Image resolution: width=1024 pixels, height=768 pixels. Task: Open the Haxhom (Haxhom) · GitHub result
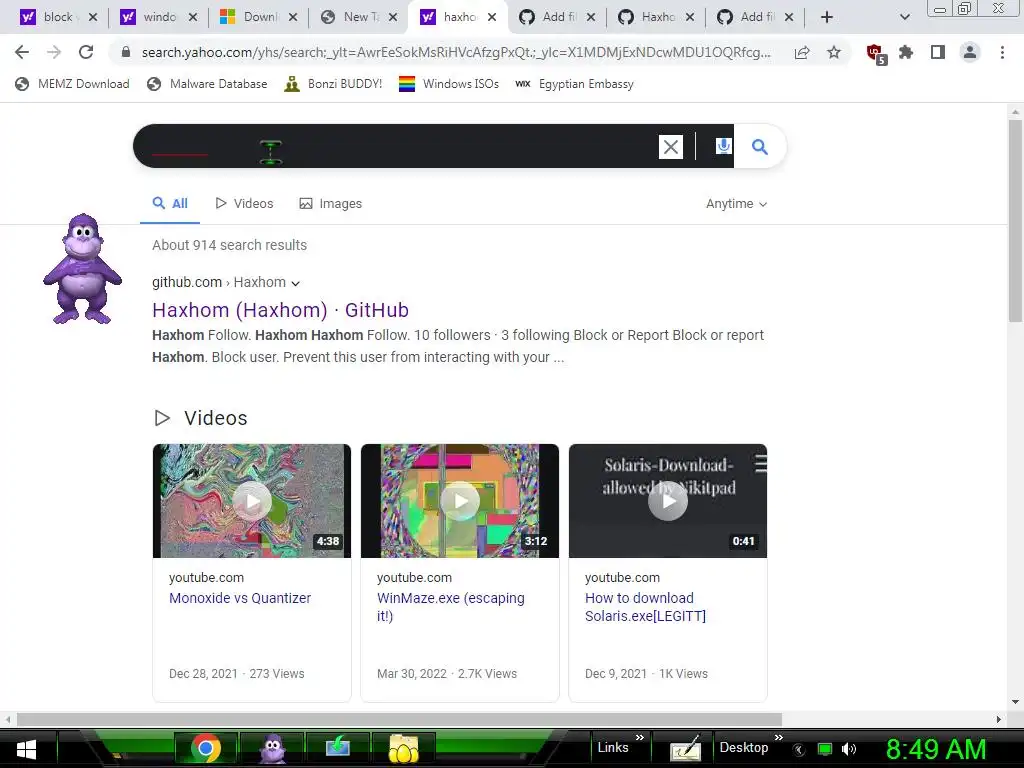coord(280,310)
